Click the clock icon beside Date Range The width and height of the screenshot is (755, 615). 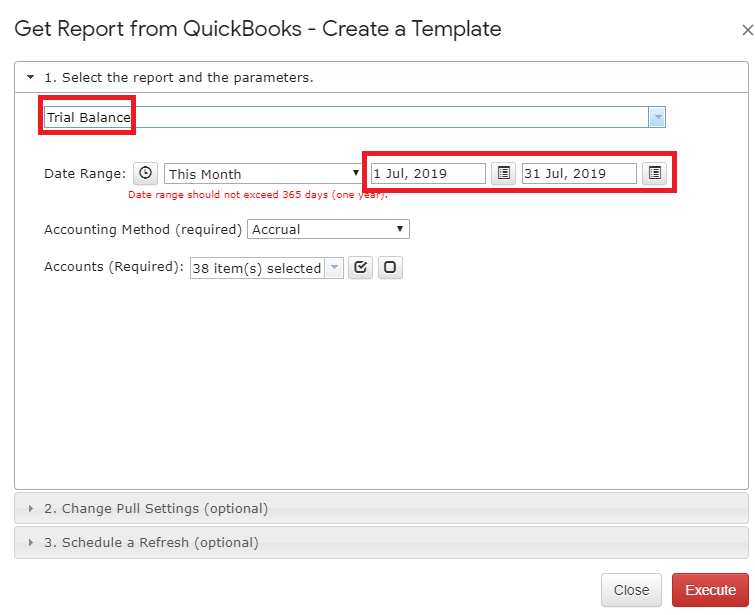point(145,173)
